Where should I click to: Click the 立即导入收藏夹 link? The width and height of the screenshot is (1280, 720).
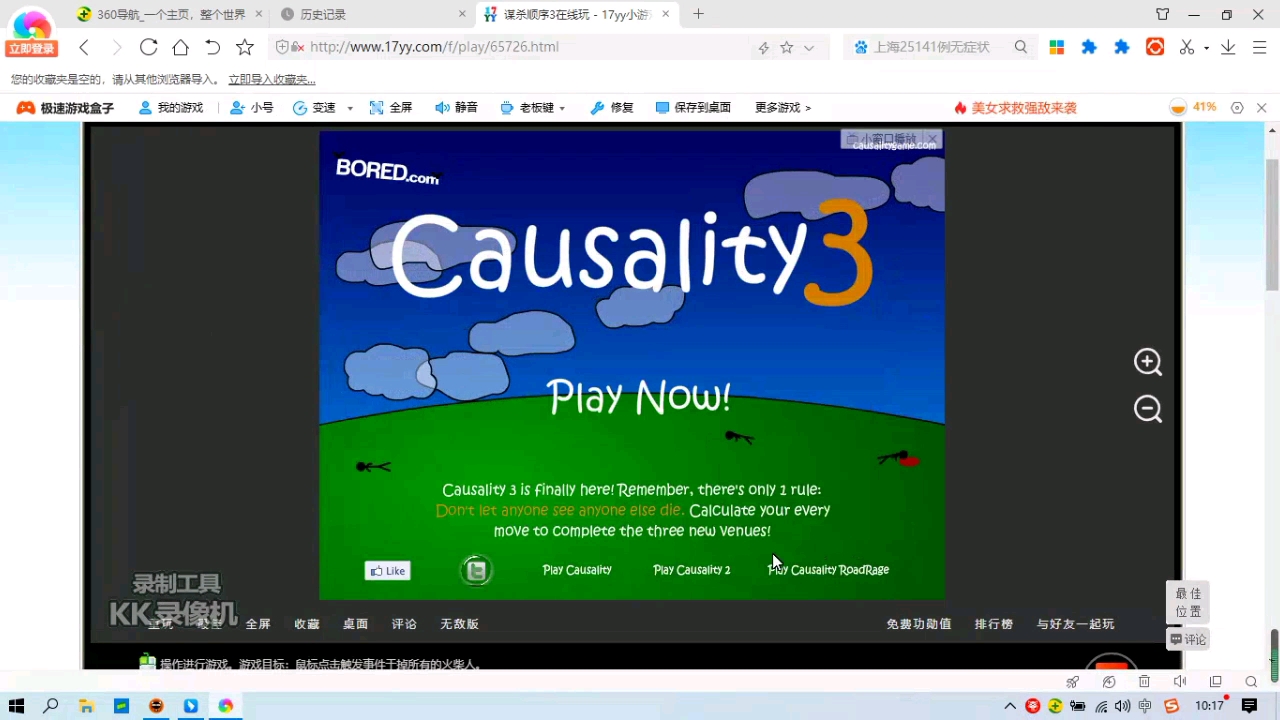click(271, 79)
